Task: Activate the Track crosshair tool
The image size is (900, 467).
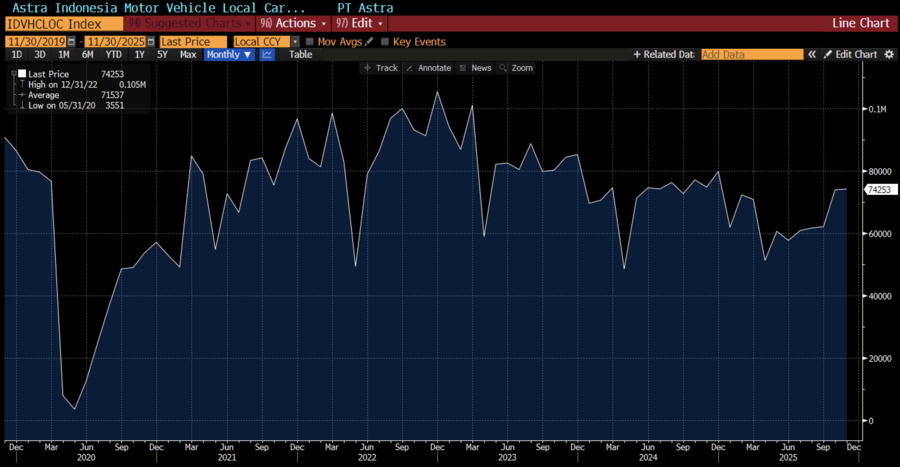Action: click(381, 68)
